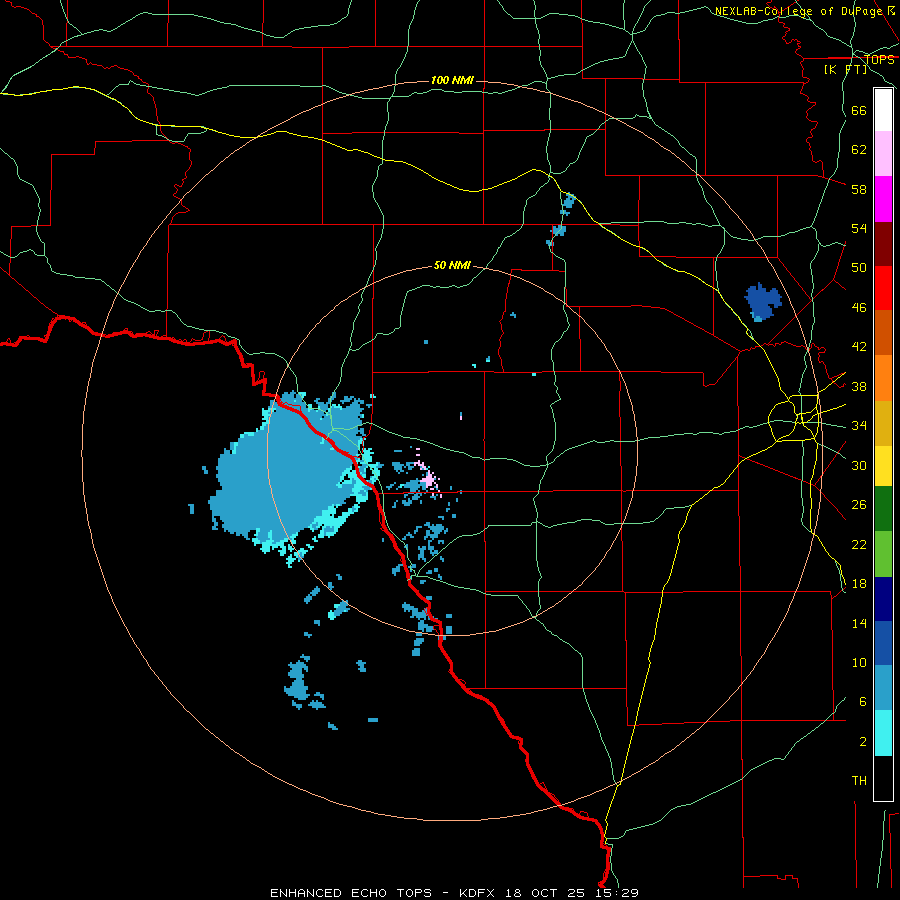Viewport: 900px width, 900px height.
Task: Click the 66 value on the scale
Action: [859, 110]
